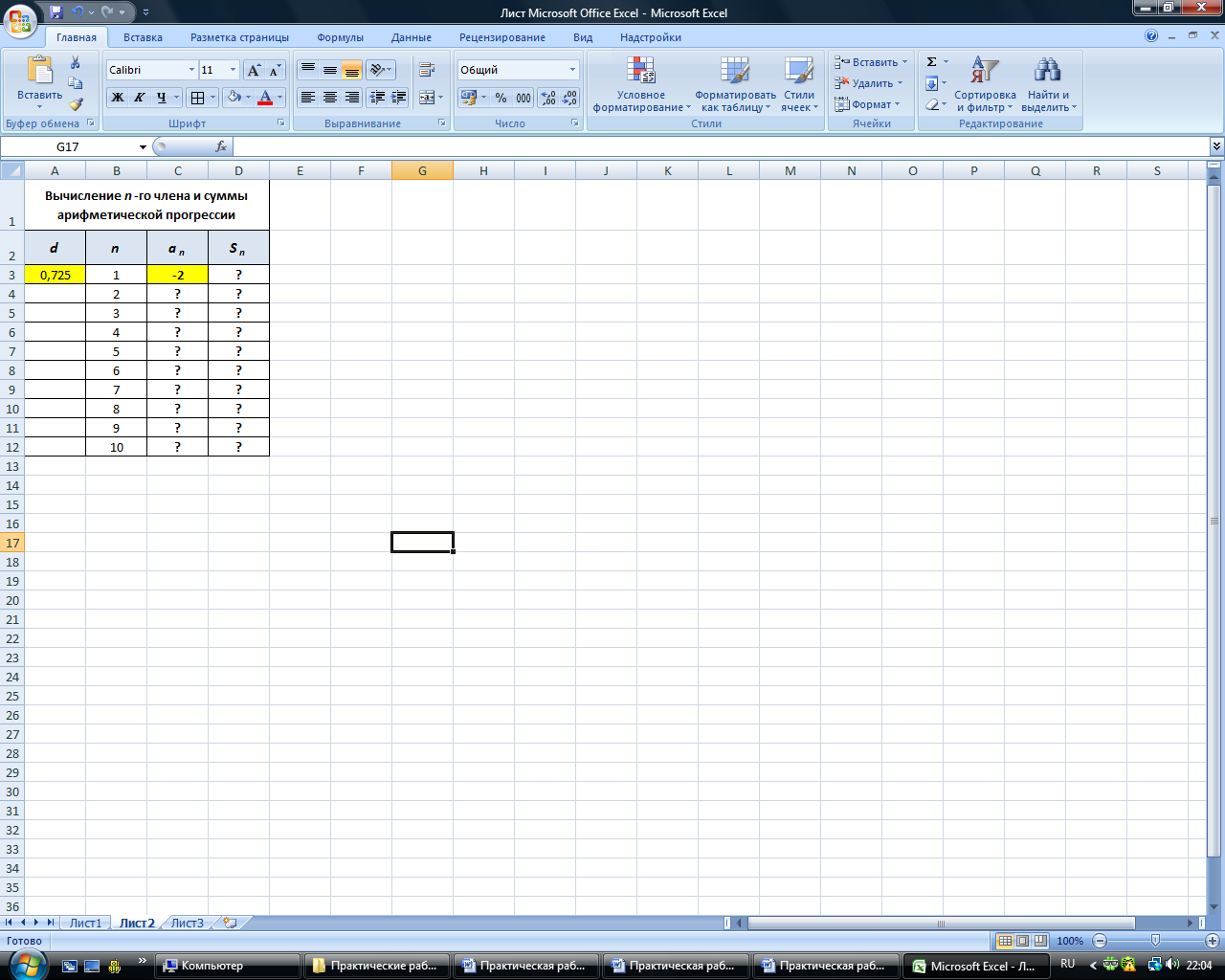
Task: Open Найти и выделить binoculars tool
Action: 1049,84
